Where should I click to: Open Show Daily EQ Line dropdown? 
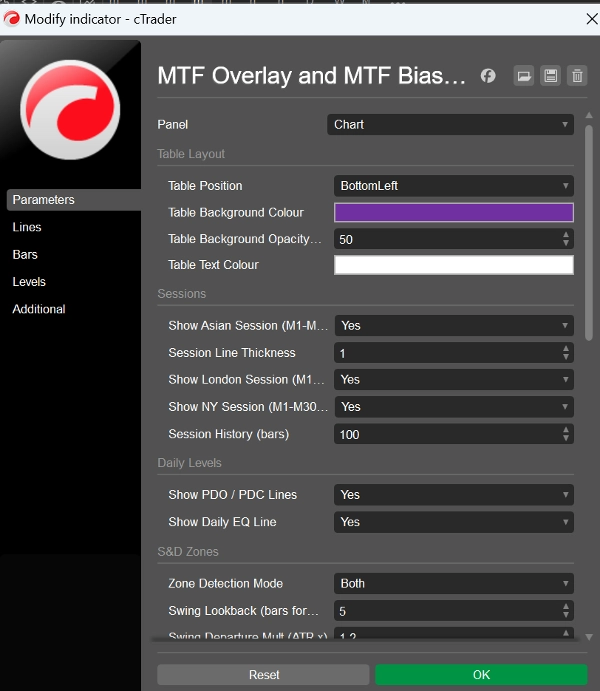click(454, 522)
